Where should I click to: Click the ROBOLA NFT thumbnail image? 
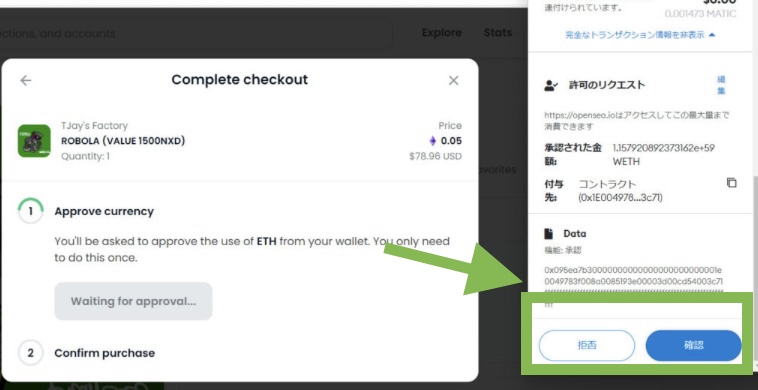pyautogui.click(x=34, y=141)
